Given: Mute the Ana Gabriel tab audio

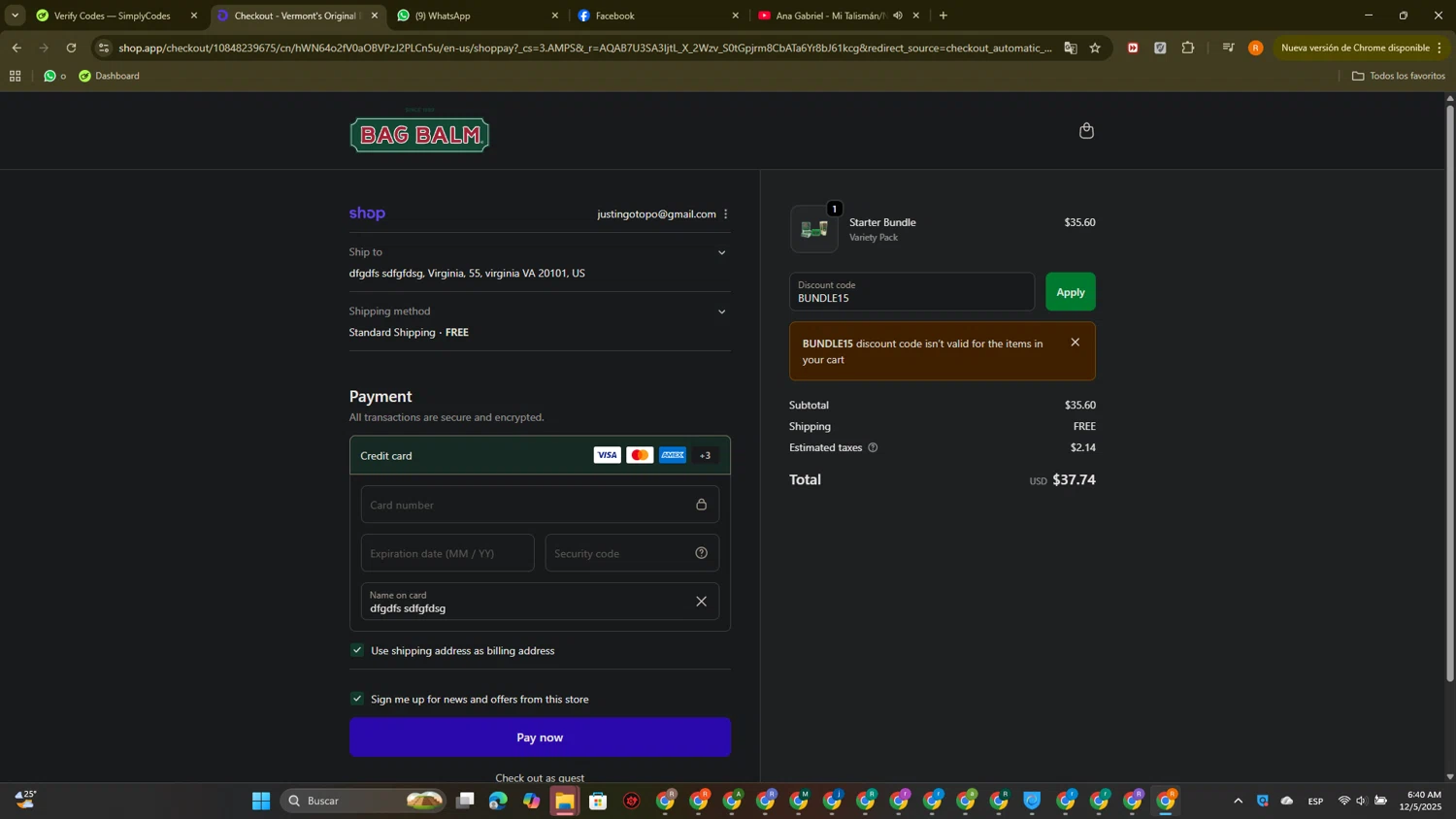Looking at the screenshot, I should click(x=898, y=16).
